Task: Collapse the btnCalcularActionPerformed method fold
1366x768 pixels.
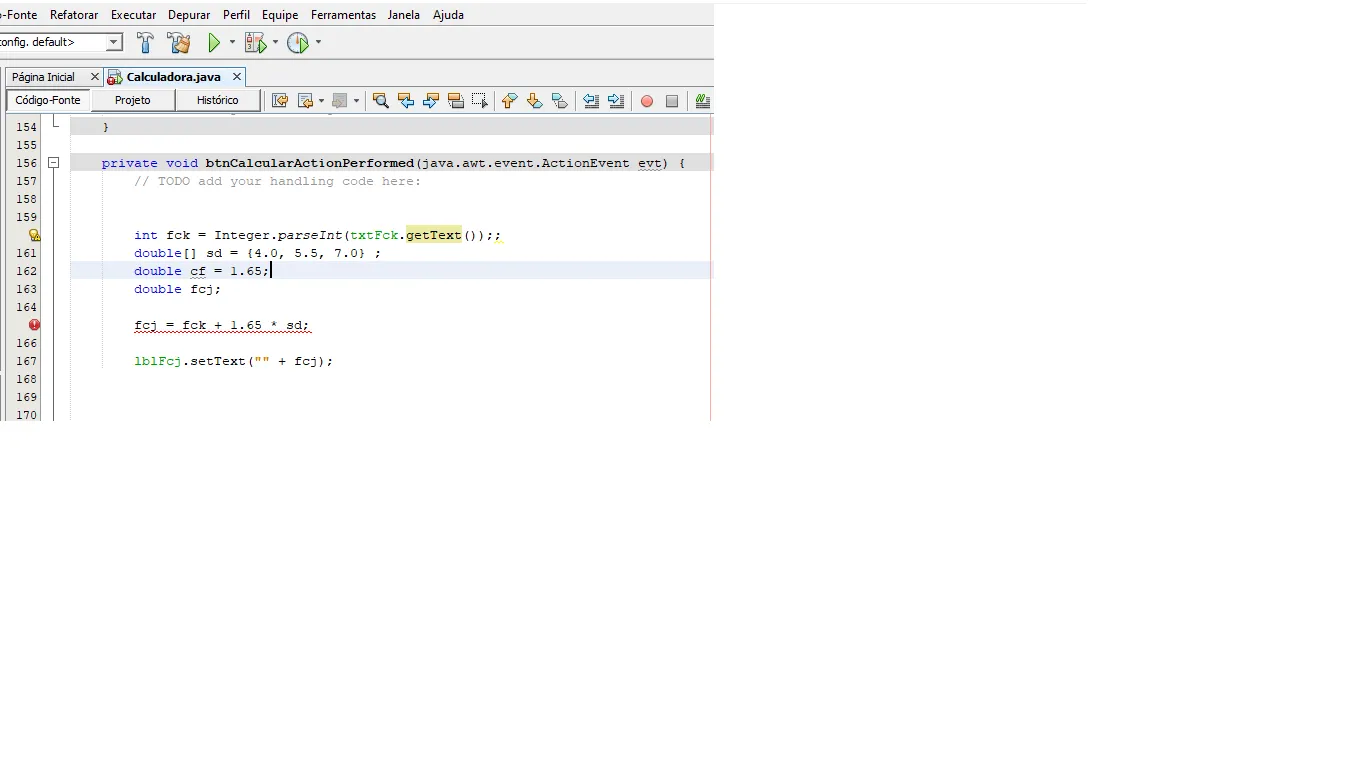Action: [x=54, y=163]
